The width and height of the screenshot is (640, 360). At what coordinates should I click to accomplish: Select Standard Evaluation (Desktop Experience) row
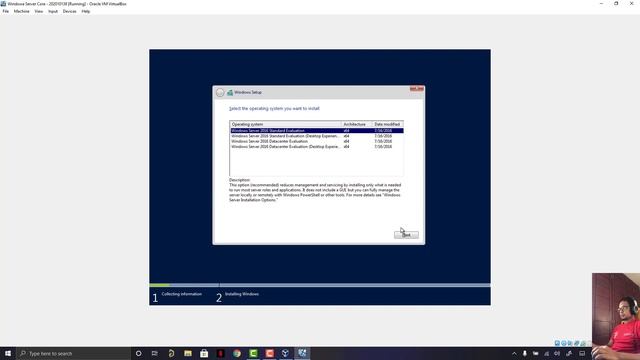click(316, 136)
